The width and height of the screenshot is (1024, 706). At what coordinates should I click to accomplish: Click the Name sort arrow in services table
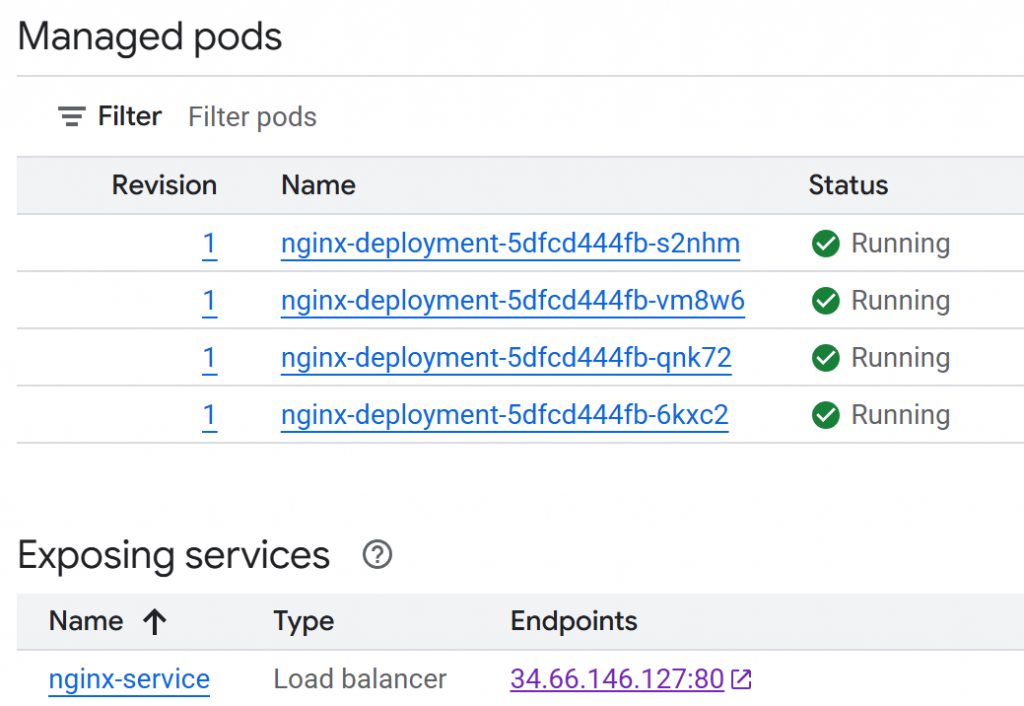154,622
